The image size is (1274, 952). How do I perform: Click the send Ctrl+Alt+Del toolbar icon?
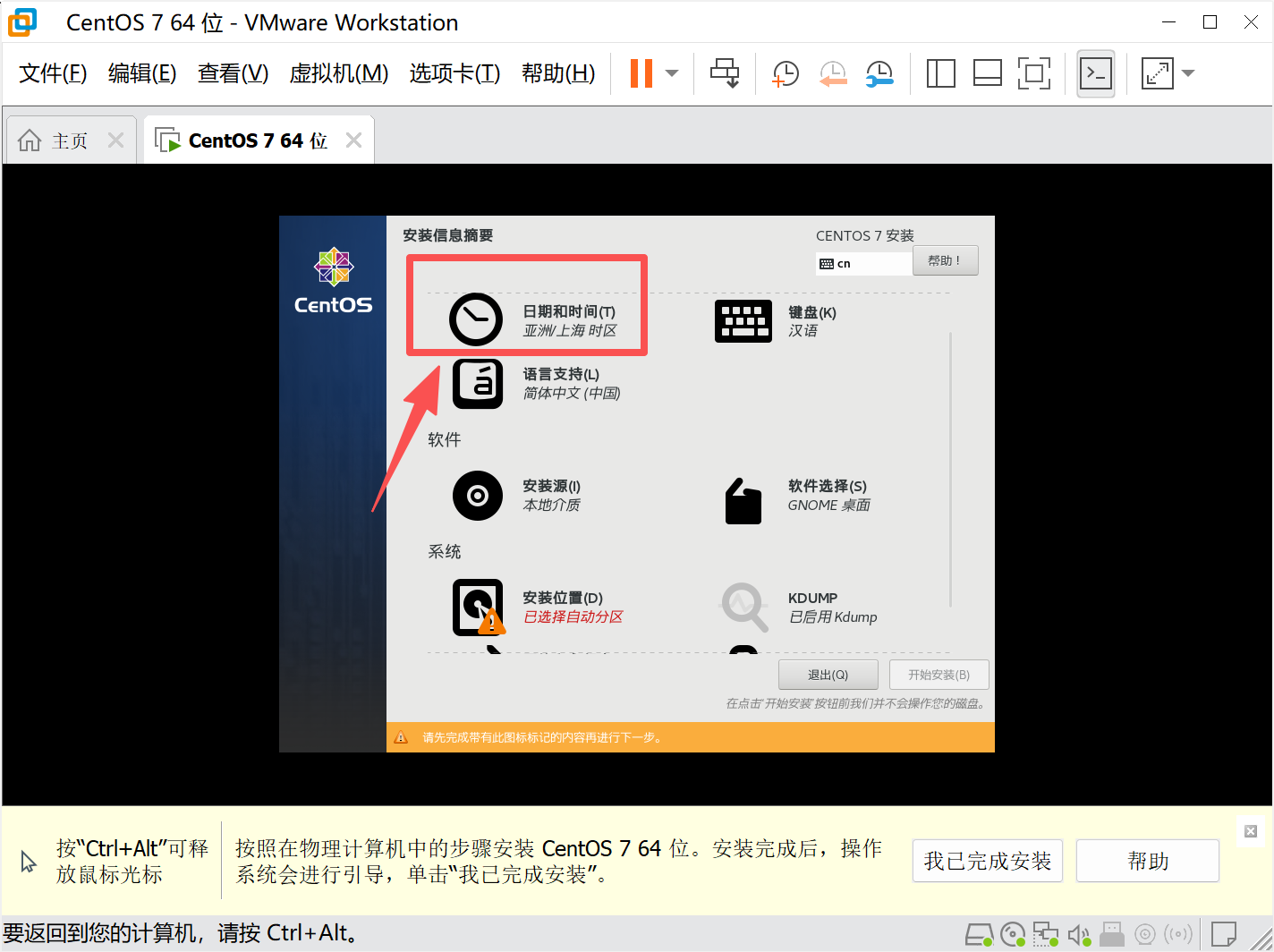point(725,73)
